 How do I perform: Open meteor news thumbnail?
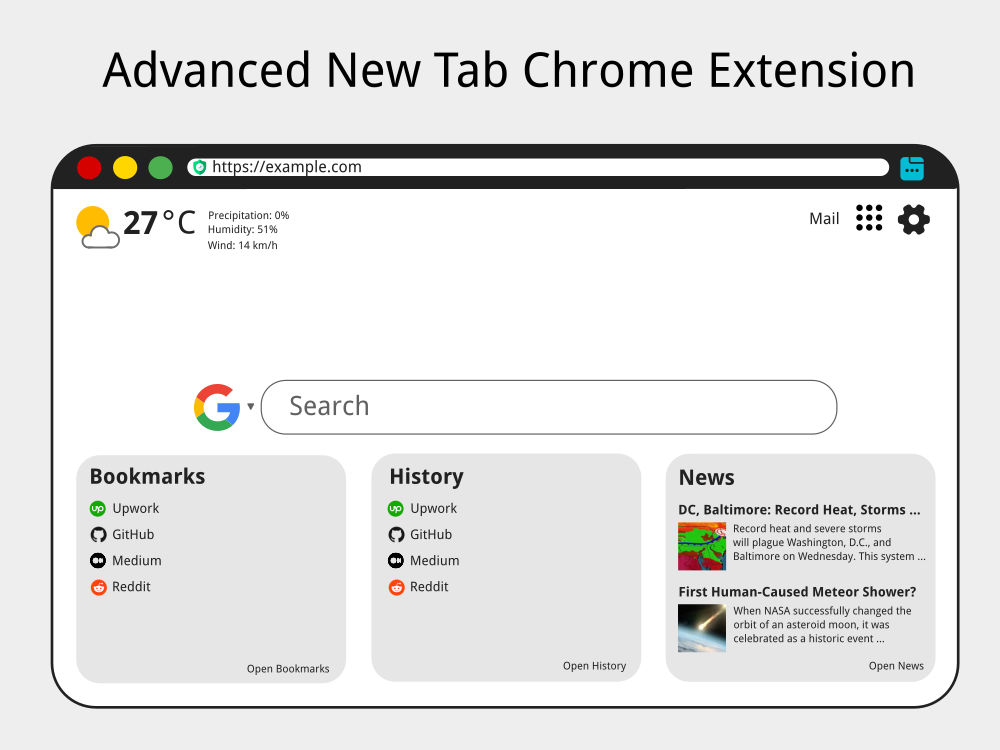(x=702, y=628)
